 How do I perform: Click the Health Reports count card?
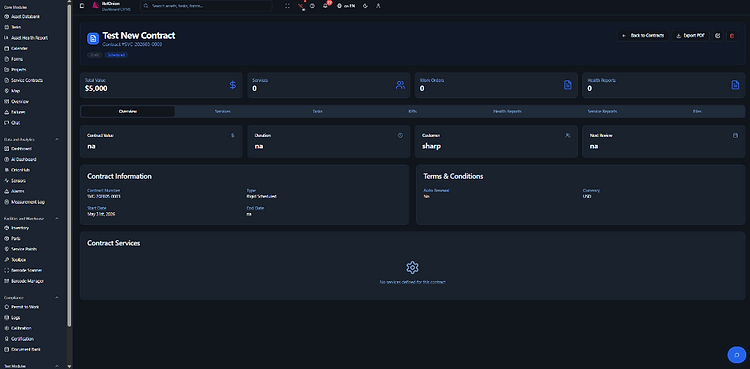(x=663, y=85)
